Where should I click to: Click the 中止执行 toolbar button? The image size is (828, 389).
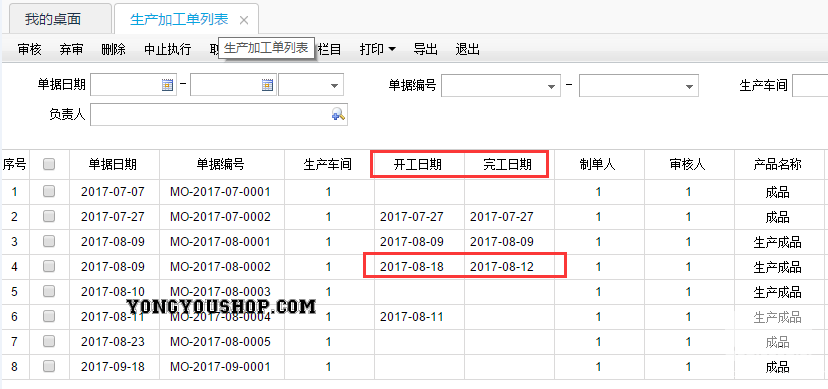167,50
